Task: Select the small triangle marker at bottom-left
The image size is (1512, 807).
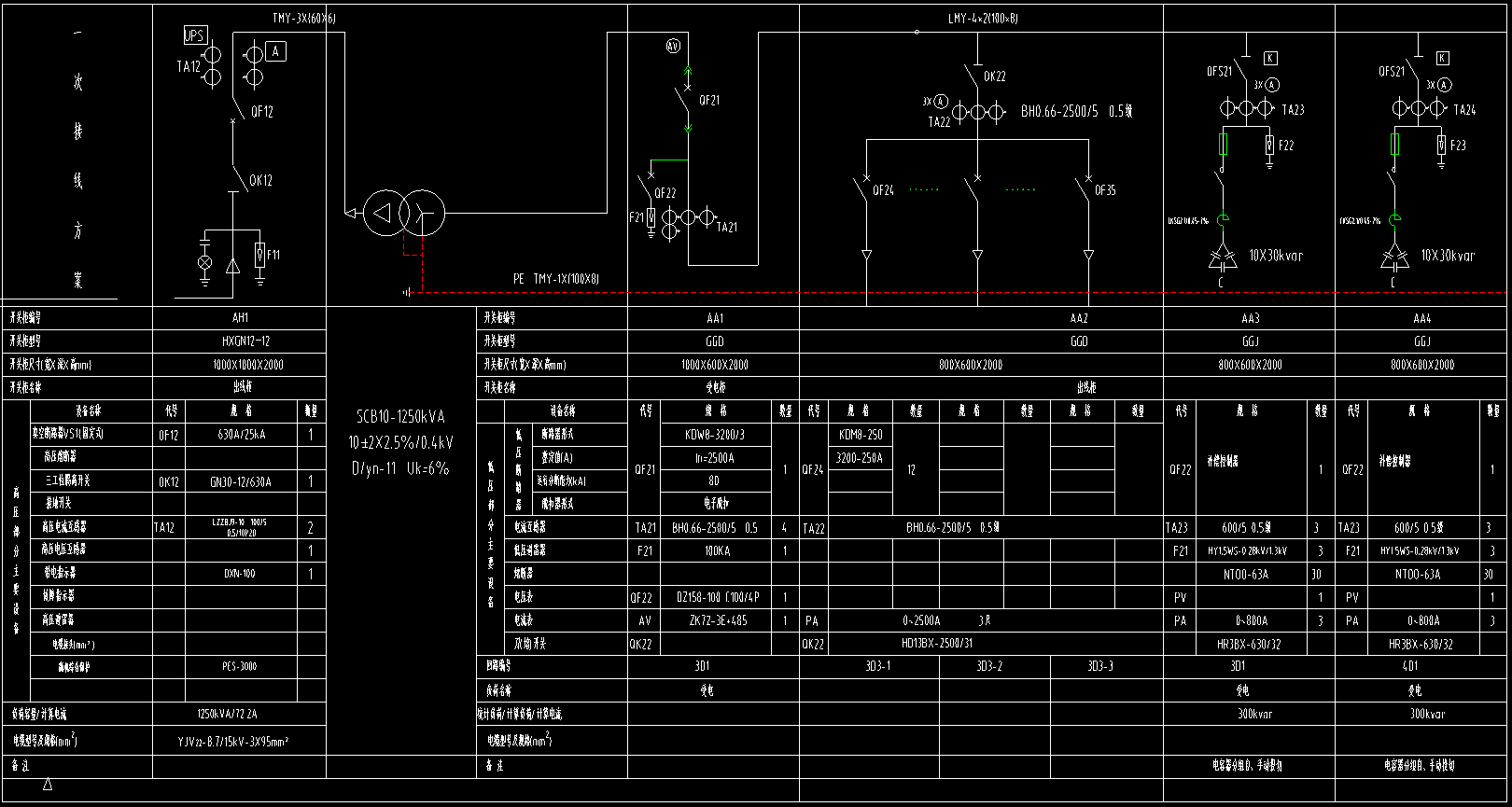Action: click(48, 785)
